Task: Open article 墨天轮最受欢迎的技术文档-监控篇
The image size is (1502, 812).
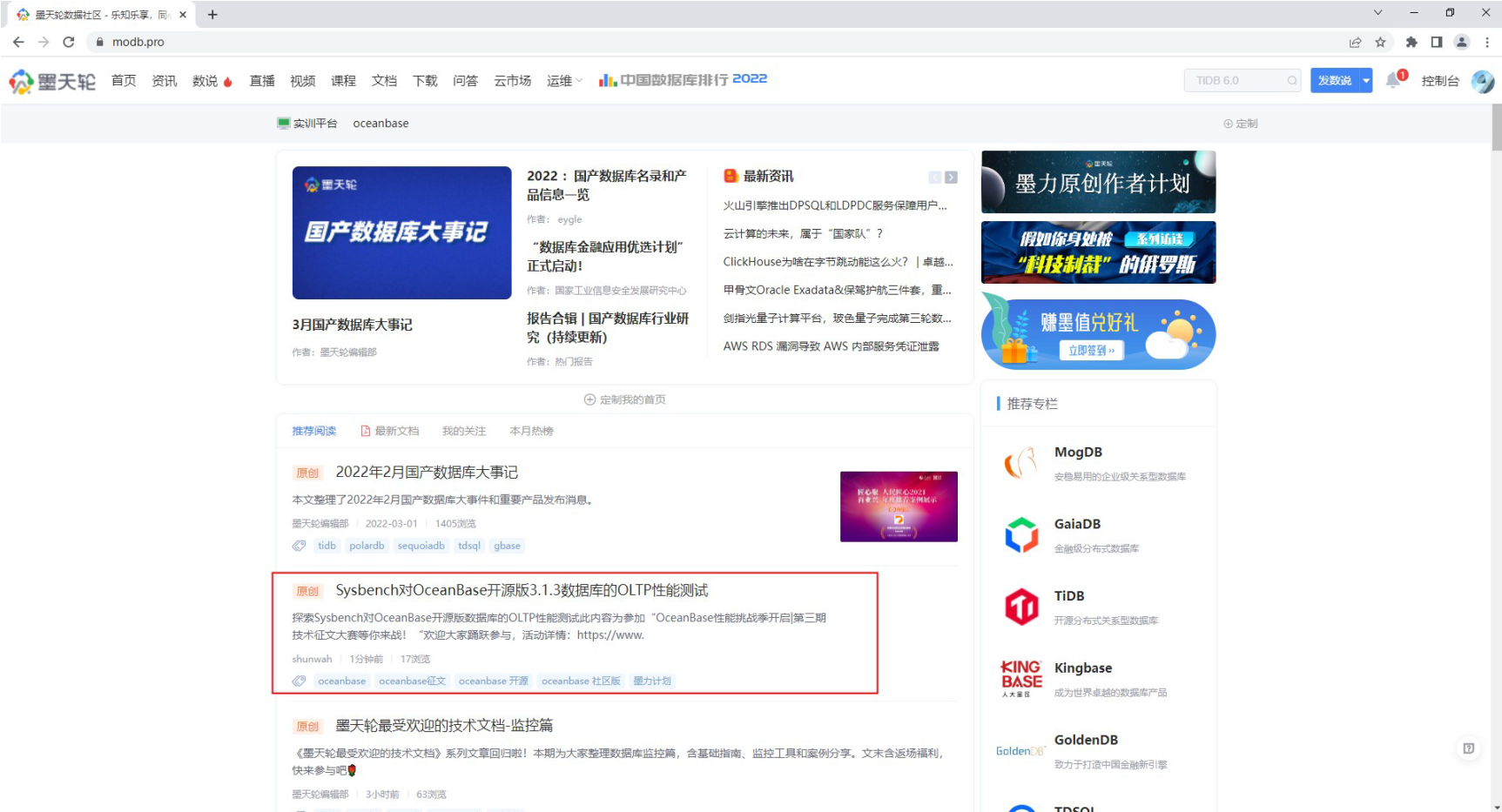Action: [444, 726]
